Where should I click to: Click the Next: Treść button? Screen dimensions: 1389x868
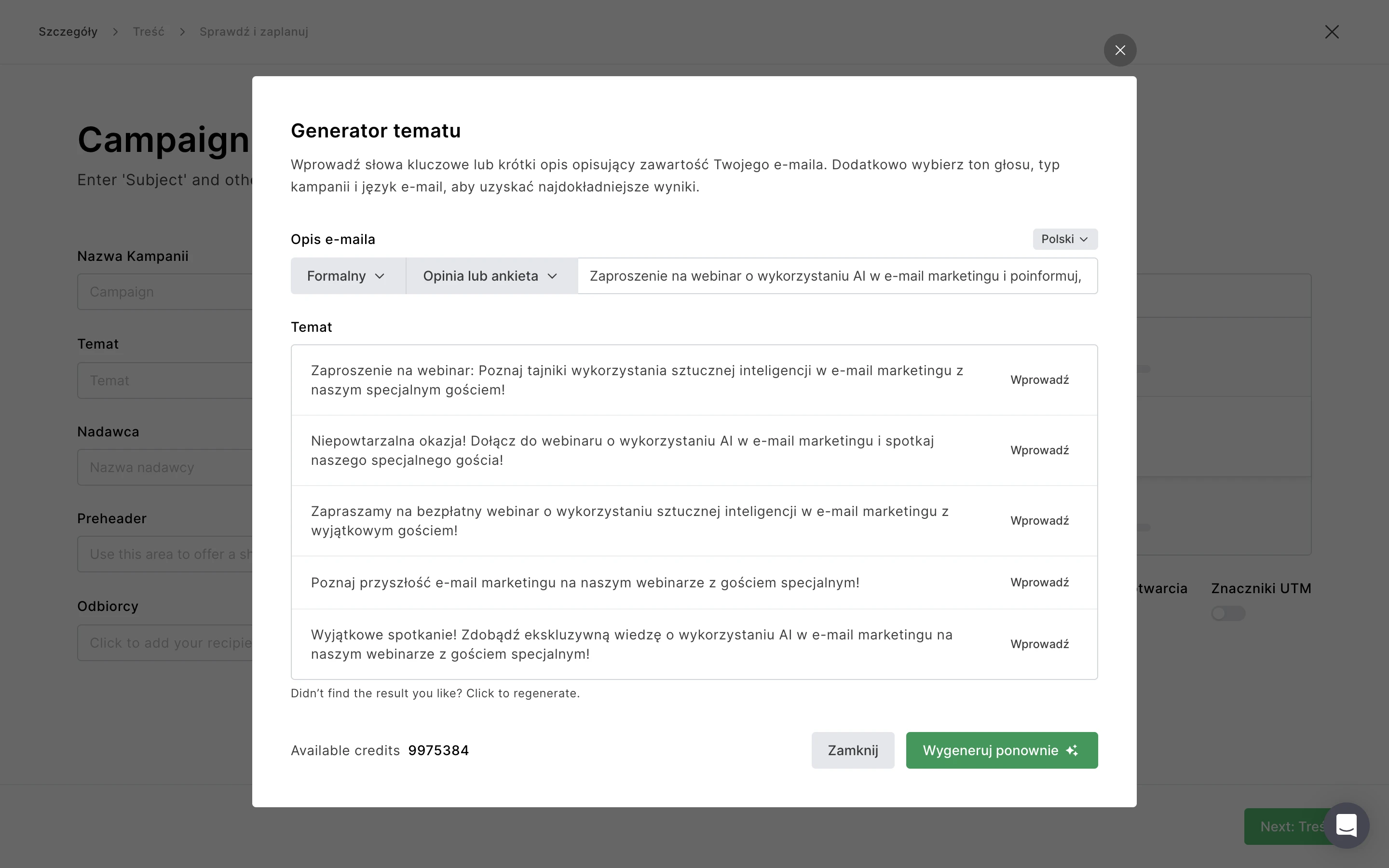pyautogui.click(x=1286, y=827)
